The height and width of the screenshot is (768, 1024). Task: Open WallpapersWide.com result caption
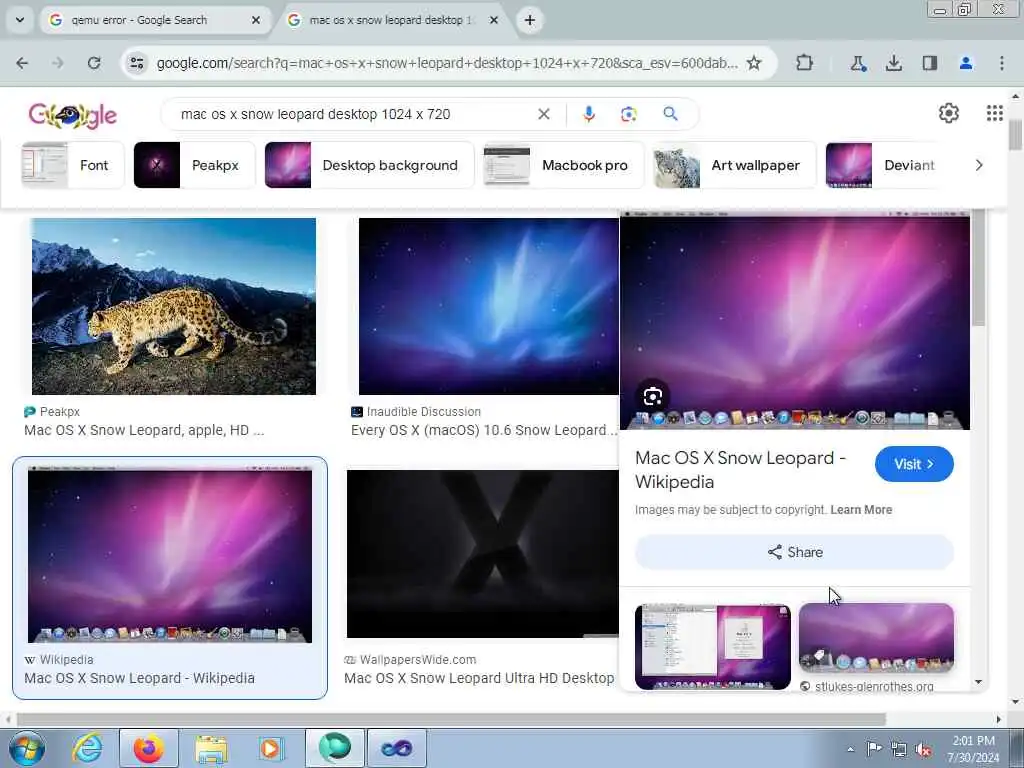[479, 679]
